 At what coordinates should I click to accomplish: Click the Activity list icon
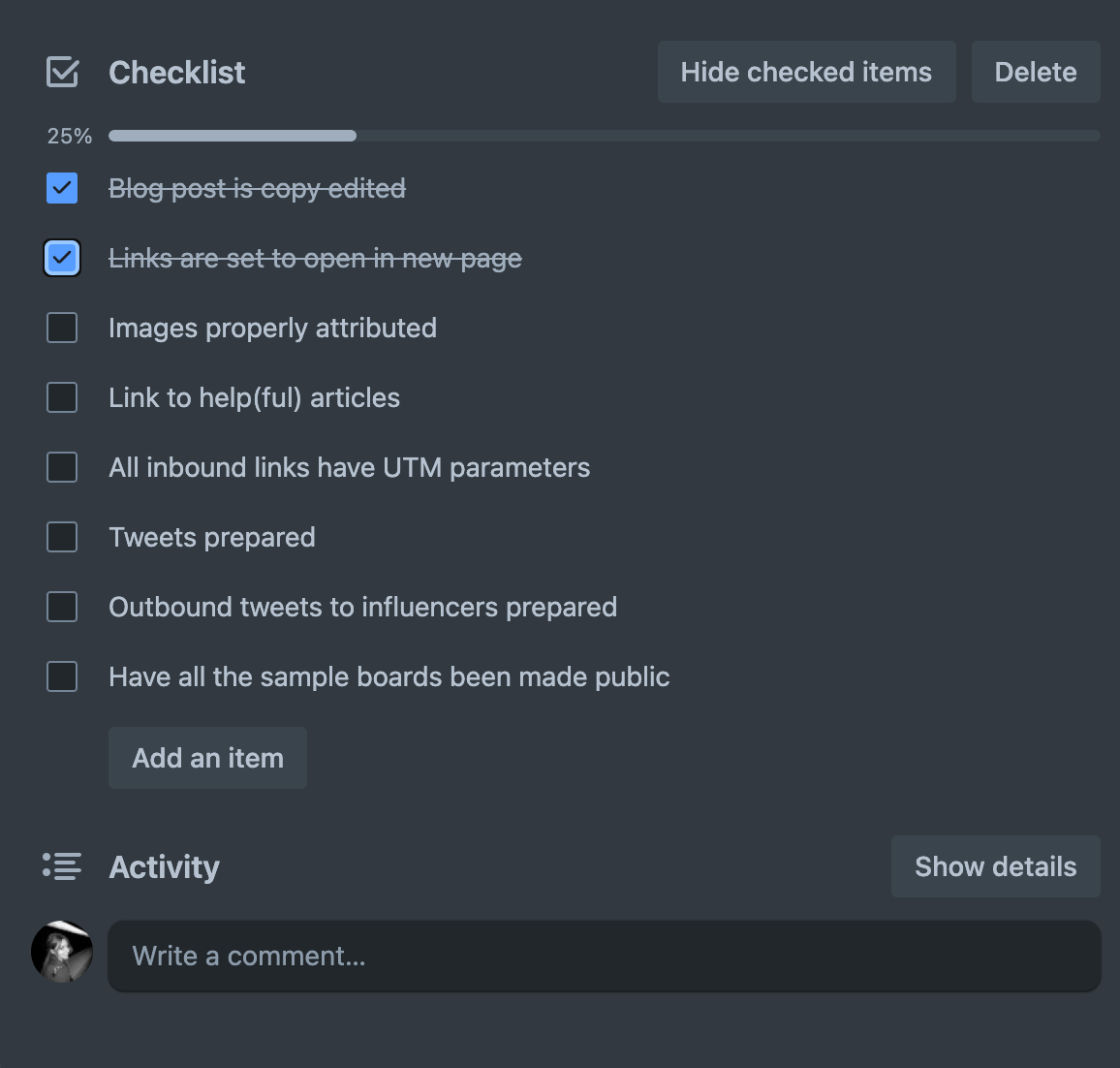62,866
